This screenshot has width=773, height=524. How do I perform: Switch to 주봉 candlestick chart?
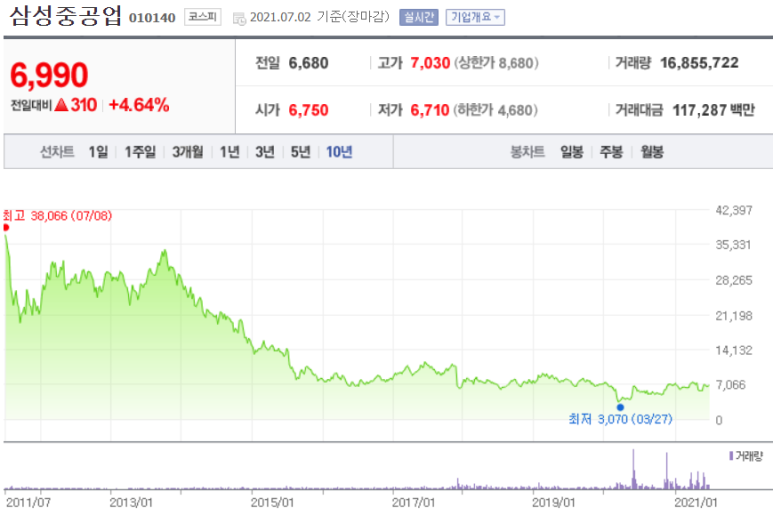(611, 152)
